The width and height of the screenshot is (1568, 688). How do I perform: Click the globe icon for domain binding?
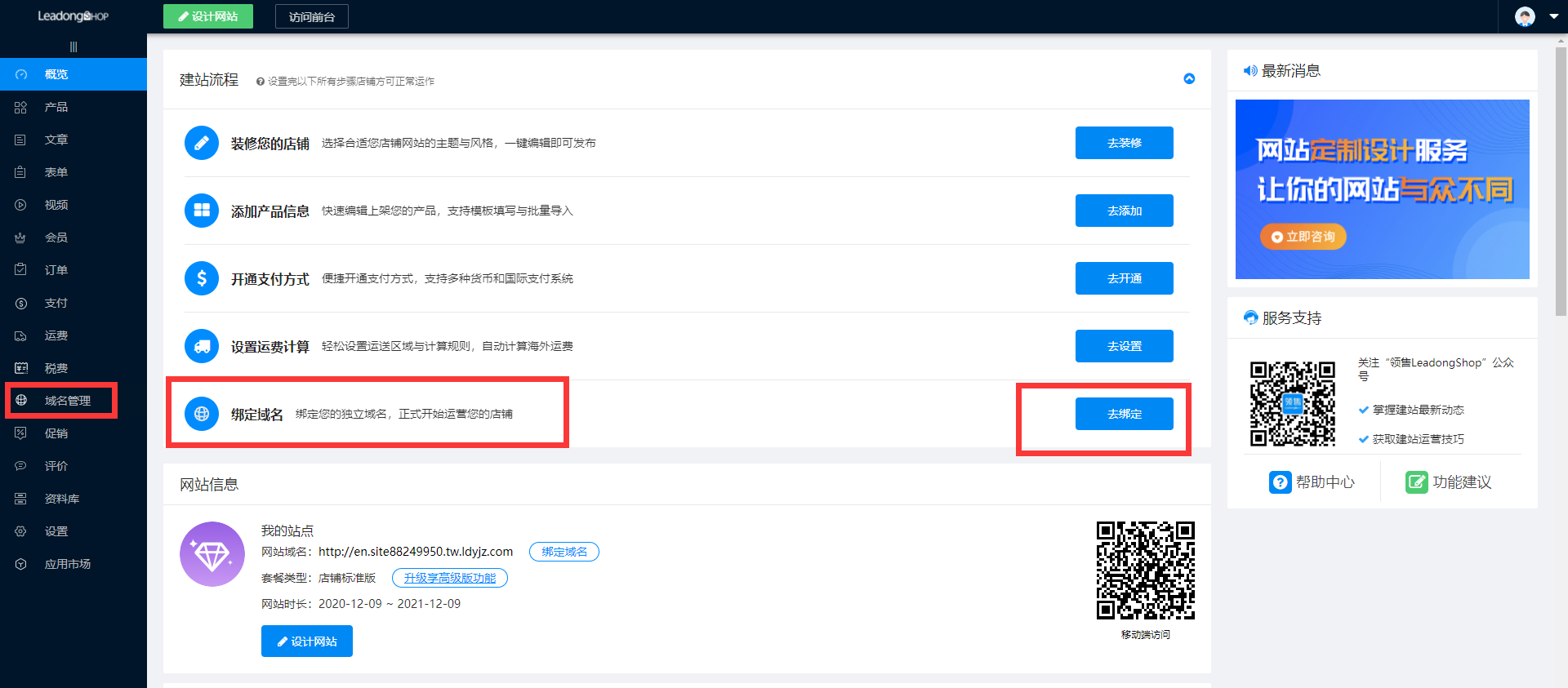(x=202, y=414)
